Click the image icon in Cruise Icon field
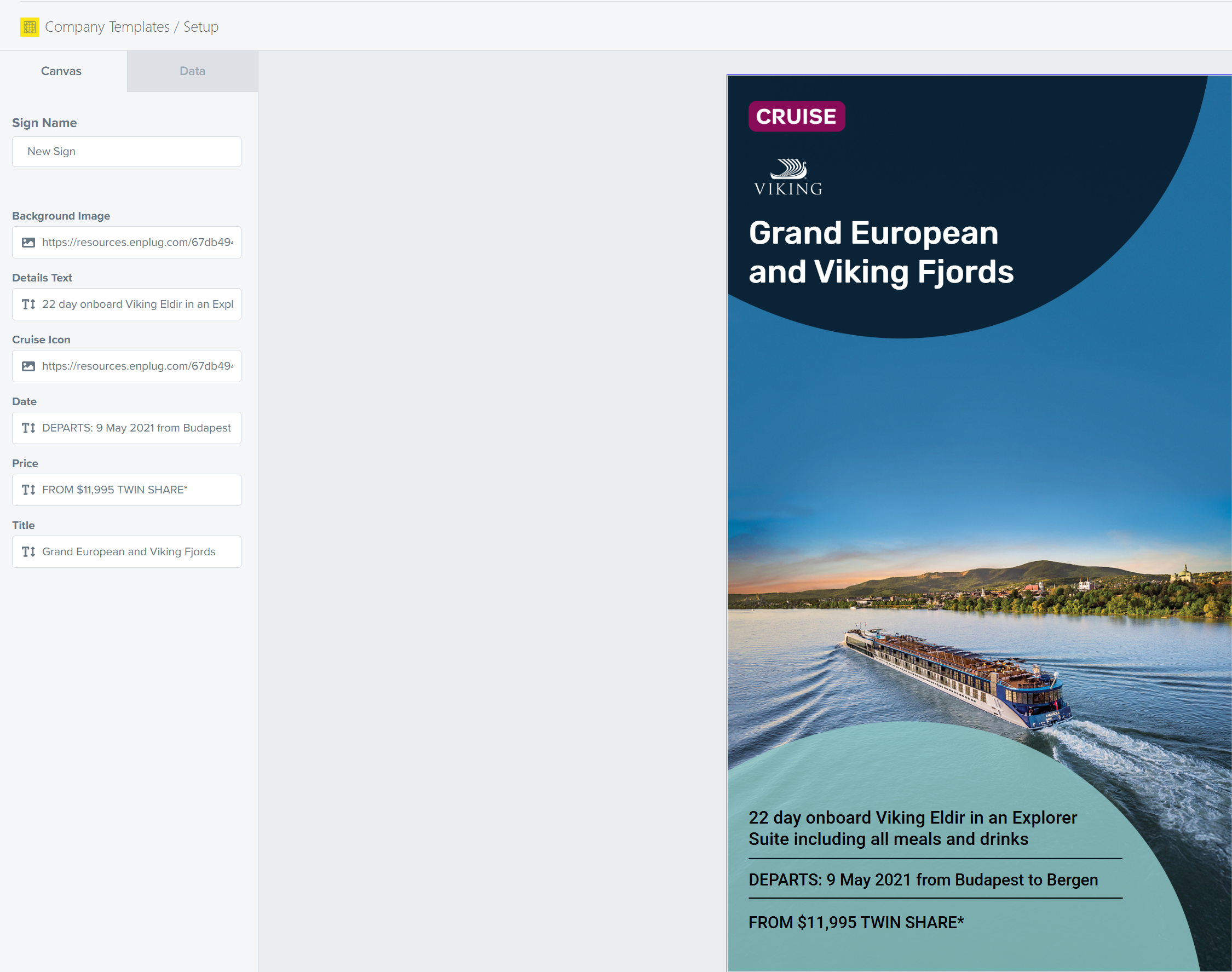 point(28,366)
